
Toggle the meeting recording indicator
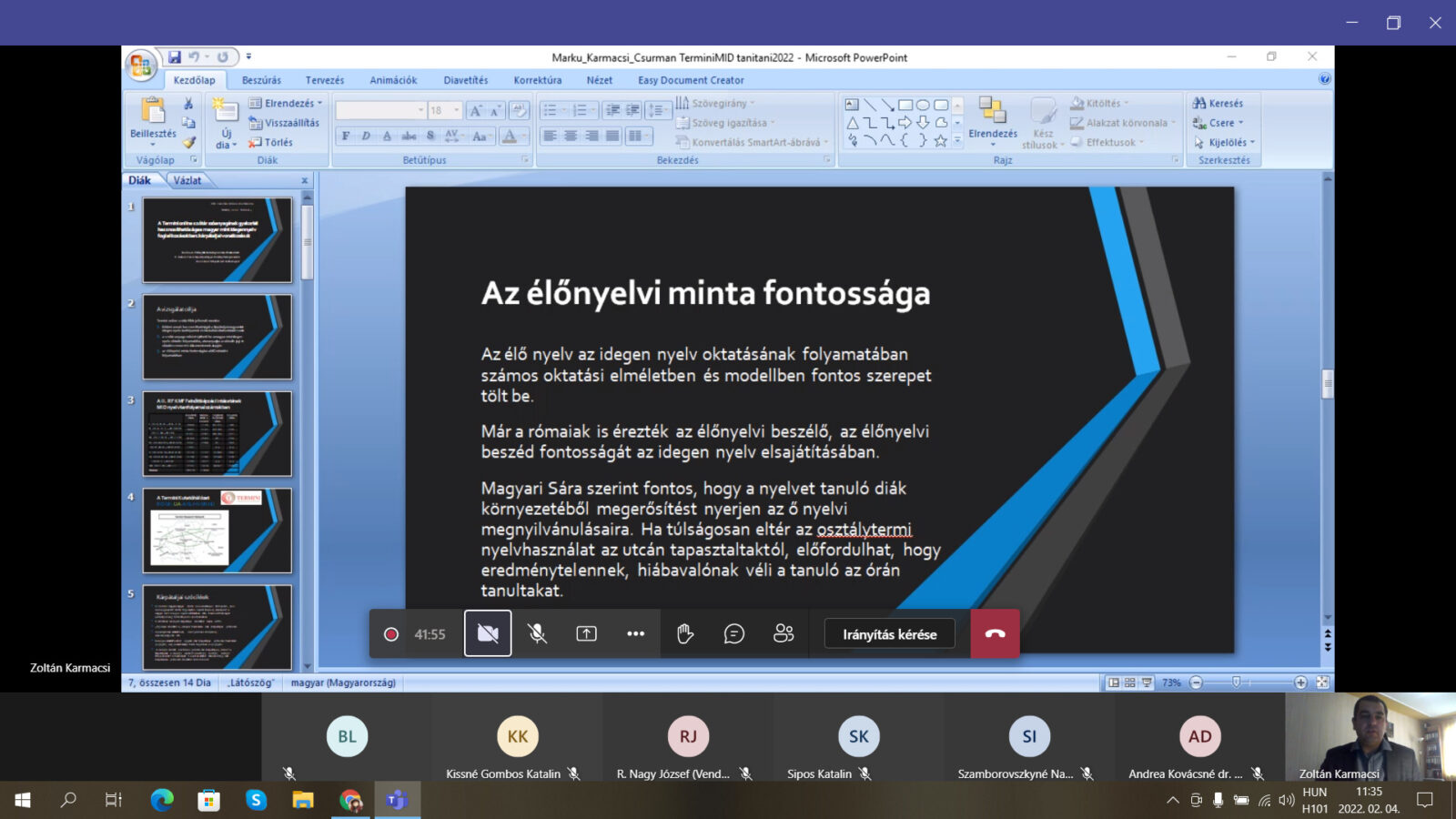coord(391,634)
